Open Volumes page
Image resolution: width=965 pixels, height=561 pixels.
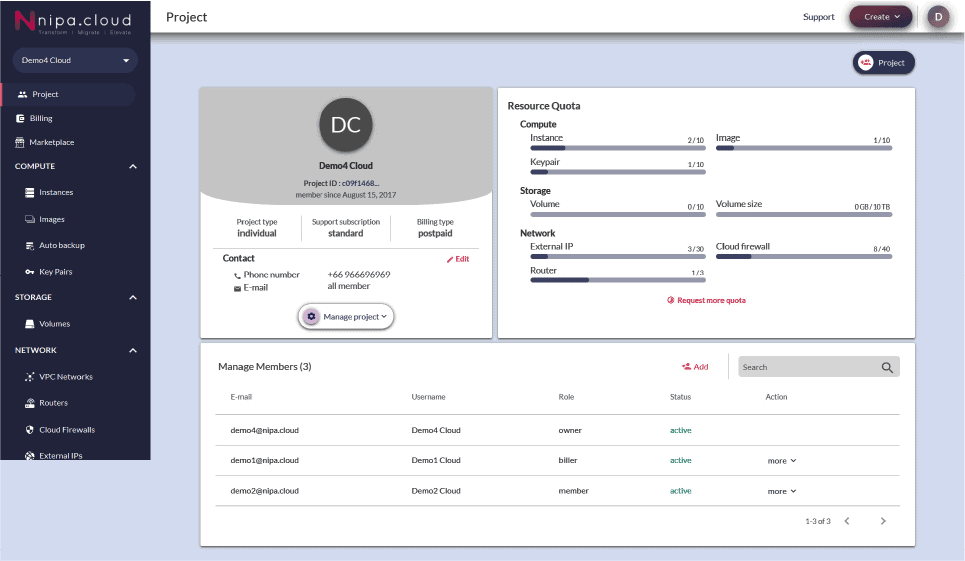coord(55,324)
